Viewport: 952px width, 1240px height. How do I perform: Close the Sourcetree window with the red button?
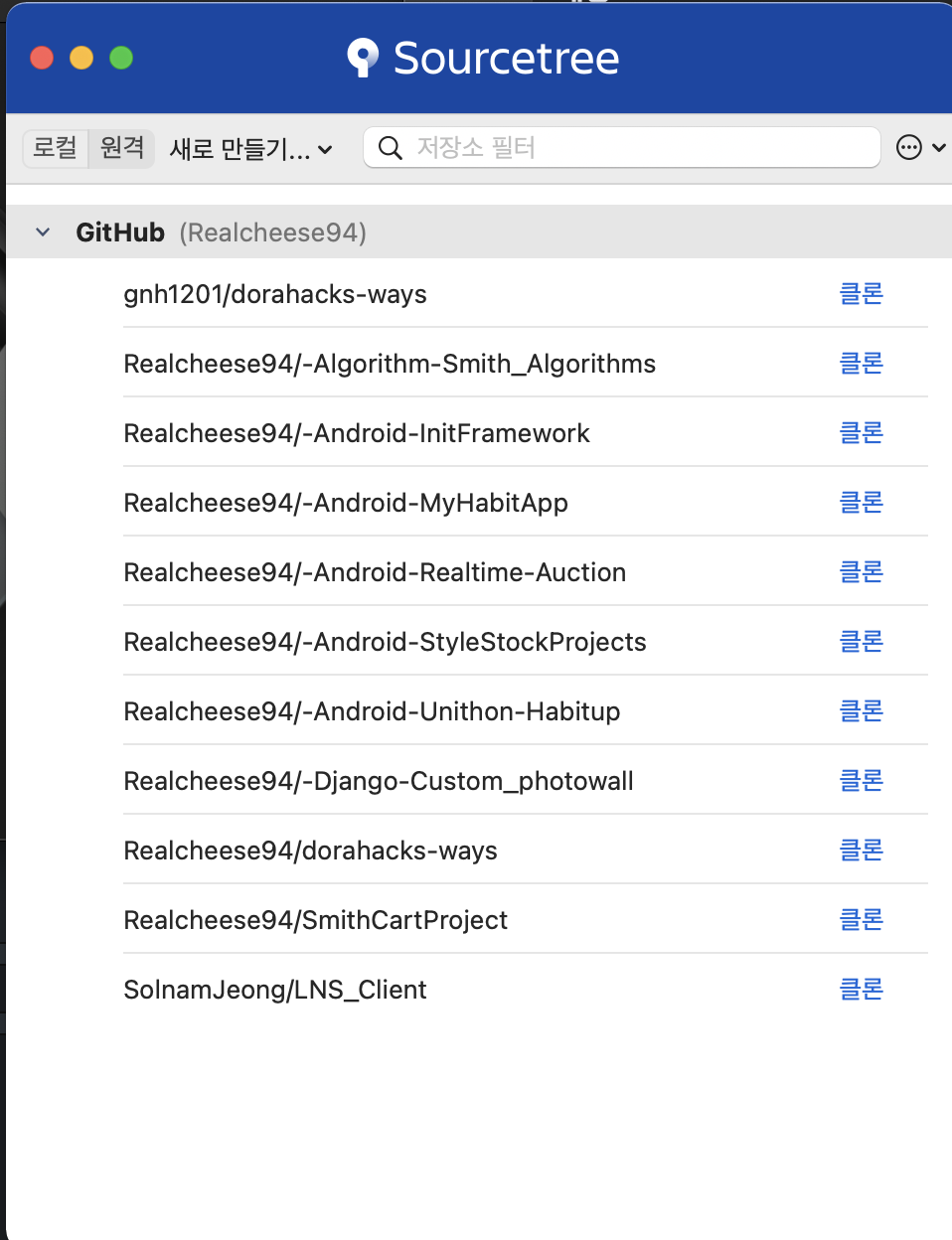pos(42,58)
